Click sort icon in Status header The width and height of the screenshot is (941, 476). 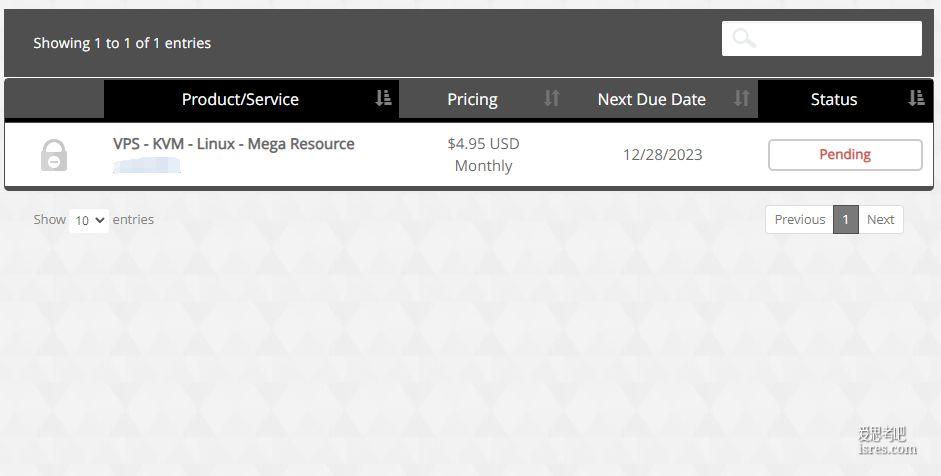coord(916,98)
